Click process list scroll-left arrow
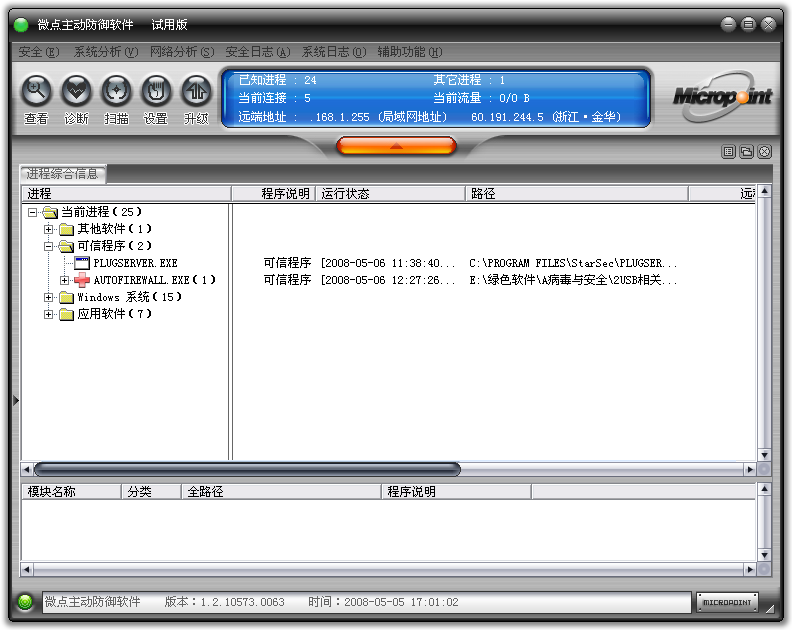Image resolution: width=792 pixels, height=630 pixels. (27, 469)
